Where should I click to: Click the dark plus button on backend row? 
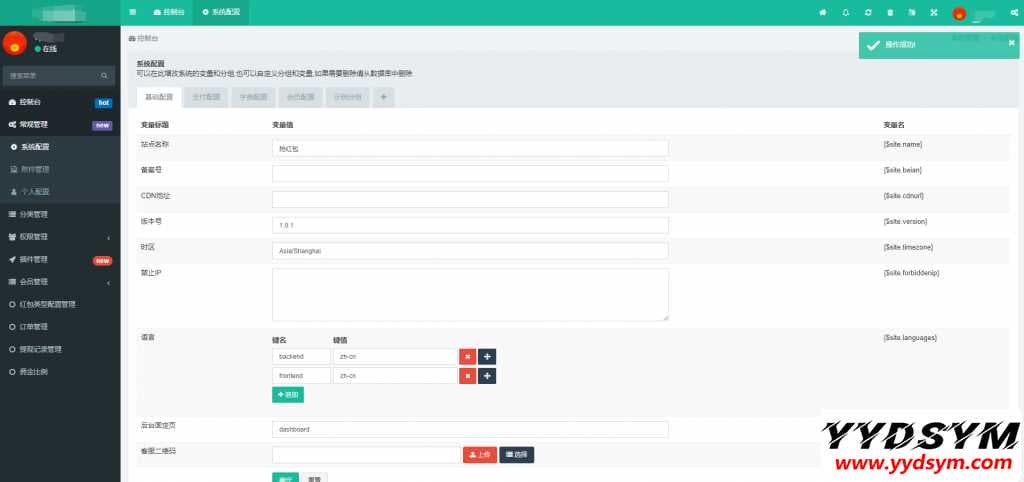click(x=487, y=357)
